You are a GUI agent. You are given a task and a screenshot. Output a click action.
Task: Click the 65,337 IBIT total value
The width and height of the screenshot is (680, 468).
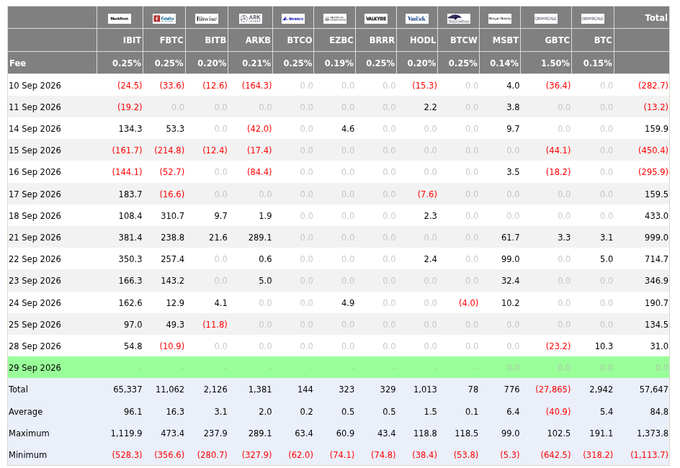pyautogui.click(x=128, y=389)
